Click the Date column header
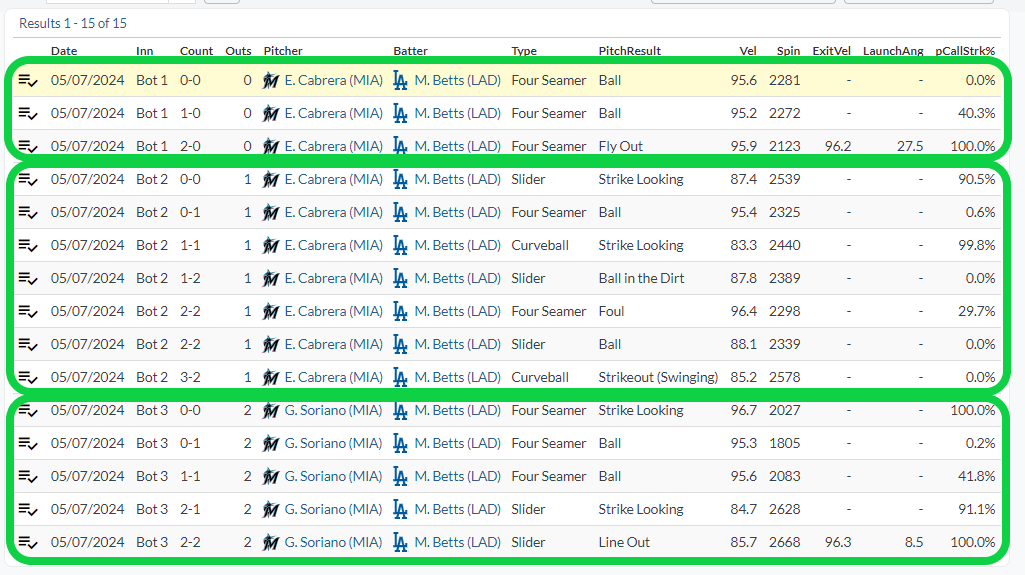The height and width of the screenshot is (575, 1025). (64, 51)
